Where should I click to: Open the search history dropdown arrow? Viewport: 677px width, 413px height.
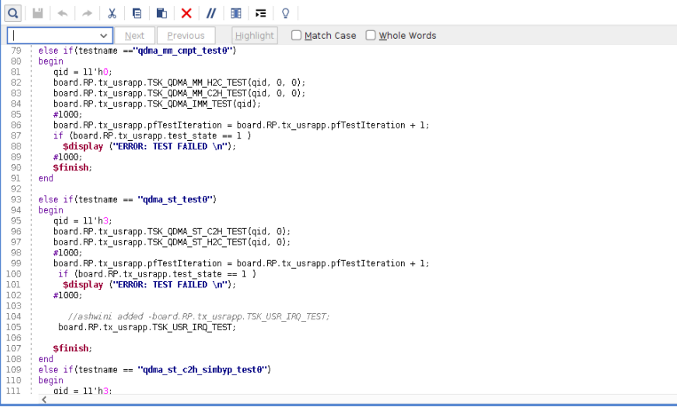(103, 36)
